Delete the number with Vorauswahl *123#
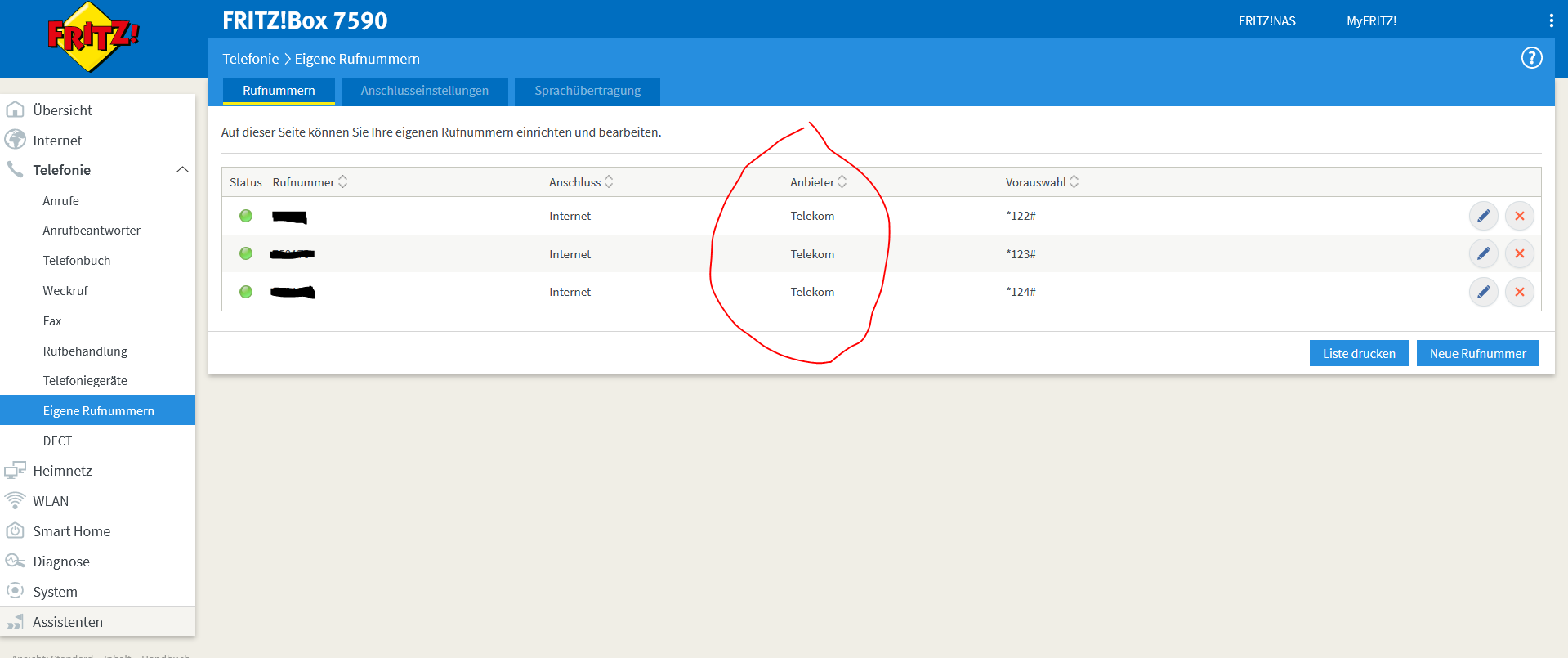This screenshot has height=658, width=1568. pos(1519,253)
